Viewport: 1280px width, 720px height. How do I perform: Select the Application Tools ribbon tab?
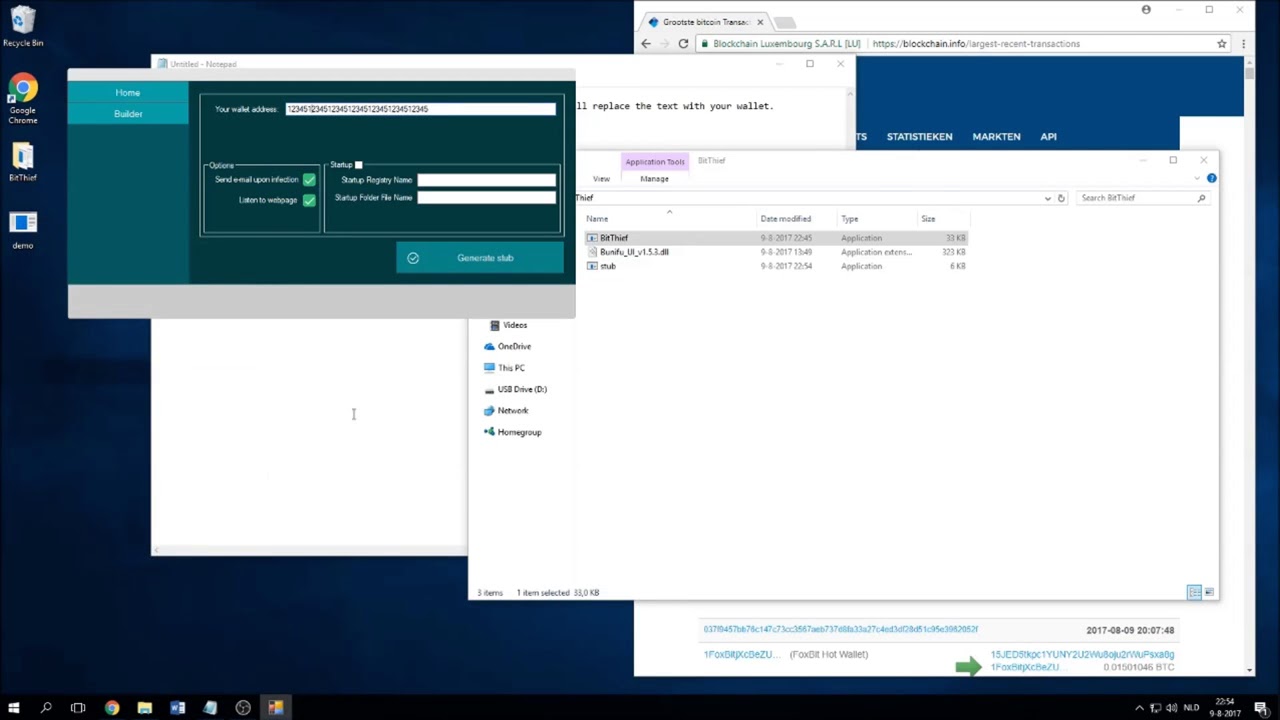655,162
